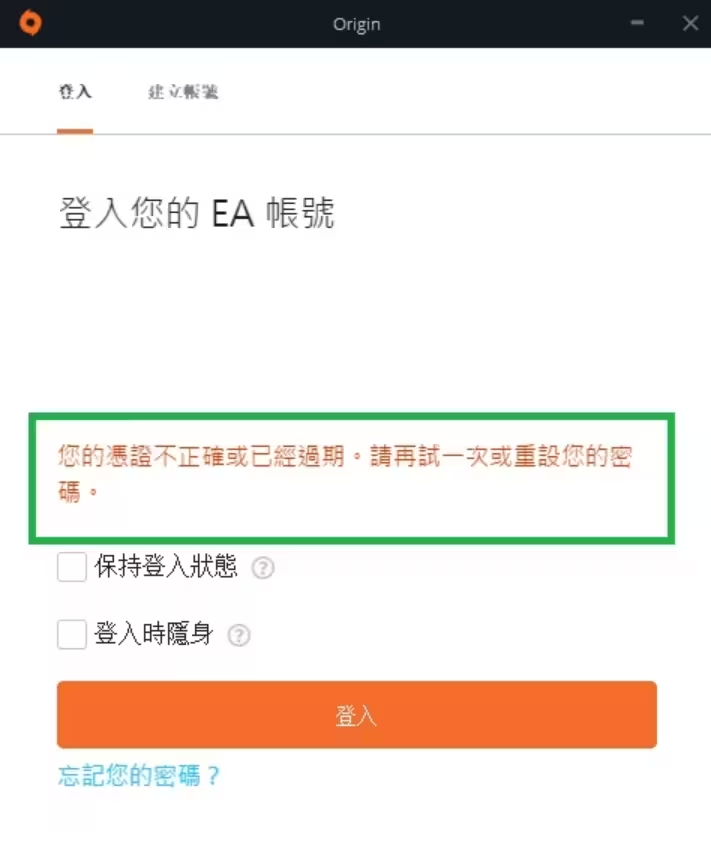Image resolution: width=711 pixels, height=852 pixels.
Task: Click the Origin title bar text
Action: [x=356, y=24]
